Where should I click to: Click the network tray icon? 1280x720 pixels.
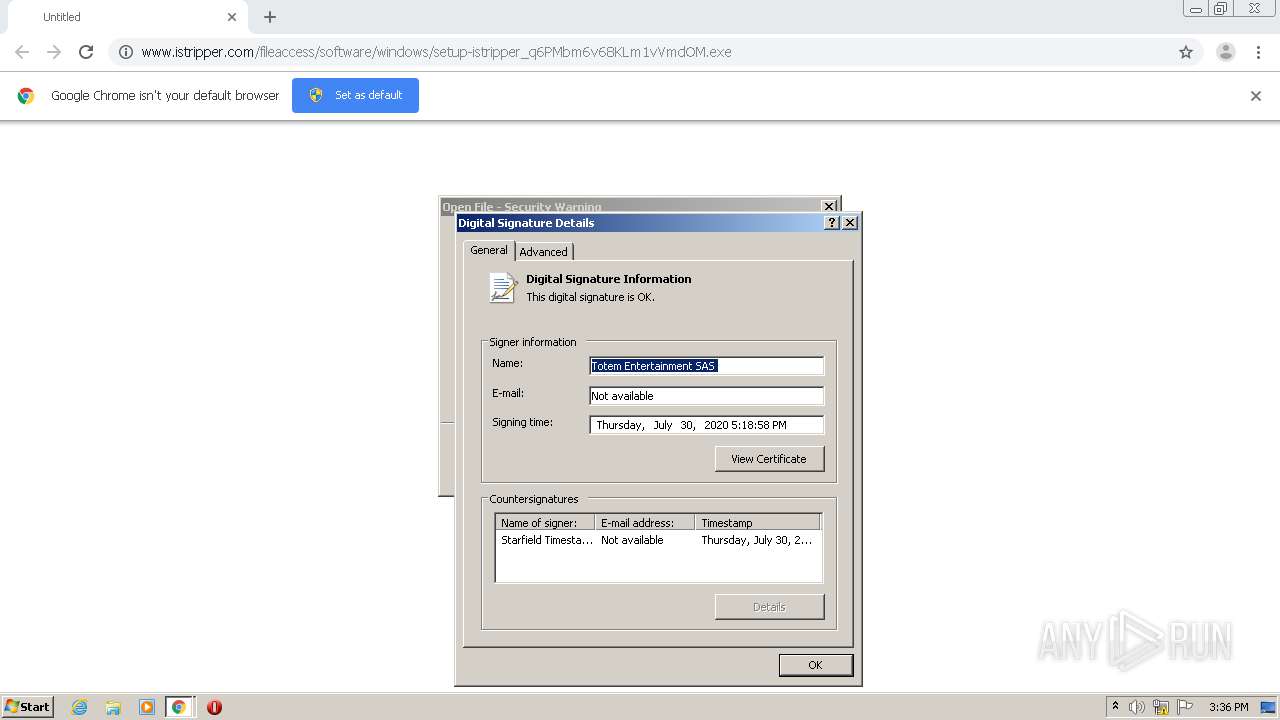point(1161,707)
